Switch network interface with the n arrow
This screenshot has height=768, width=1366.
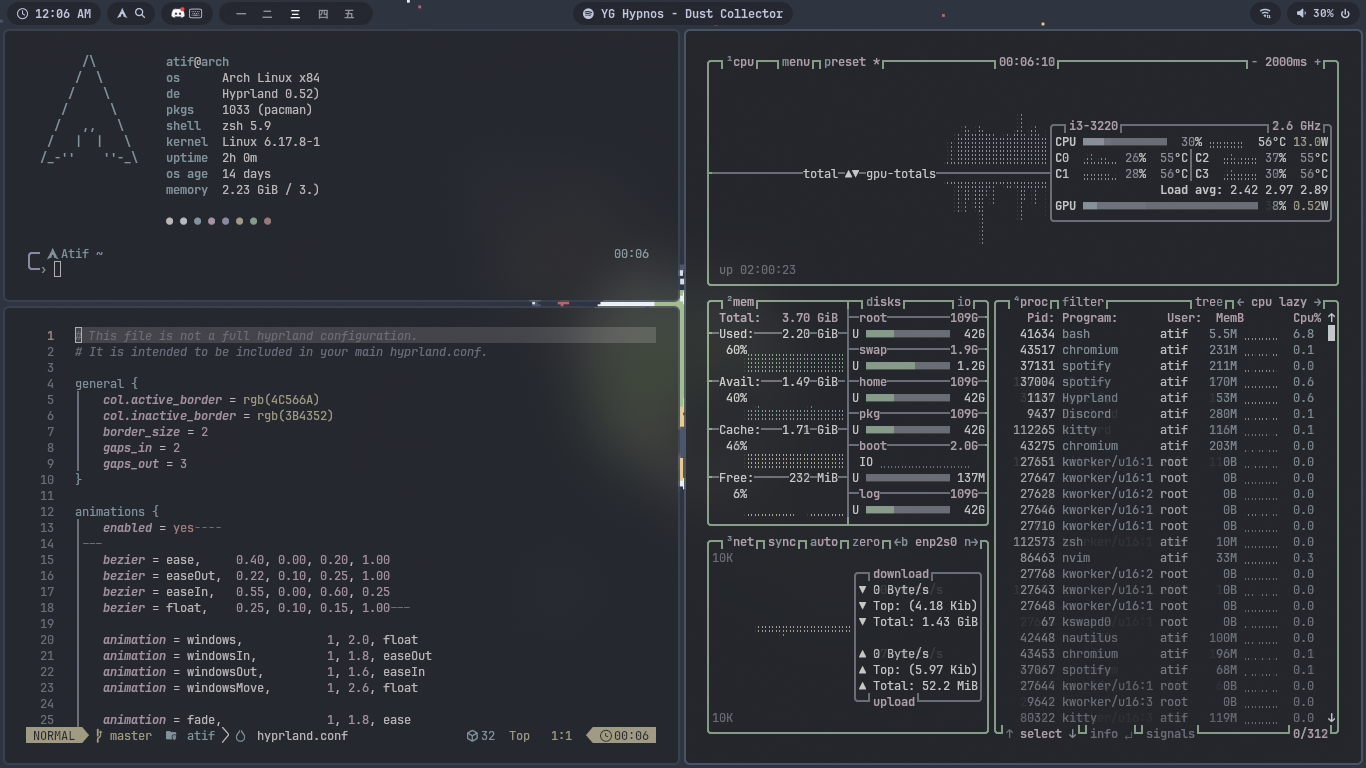click(x=971, y=542)
